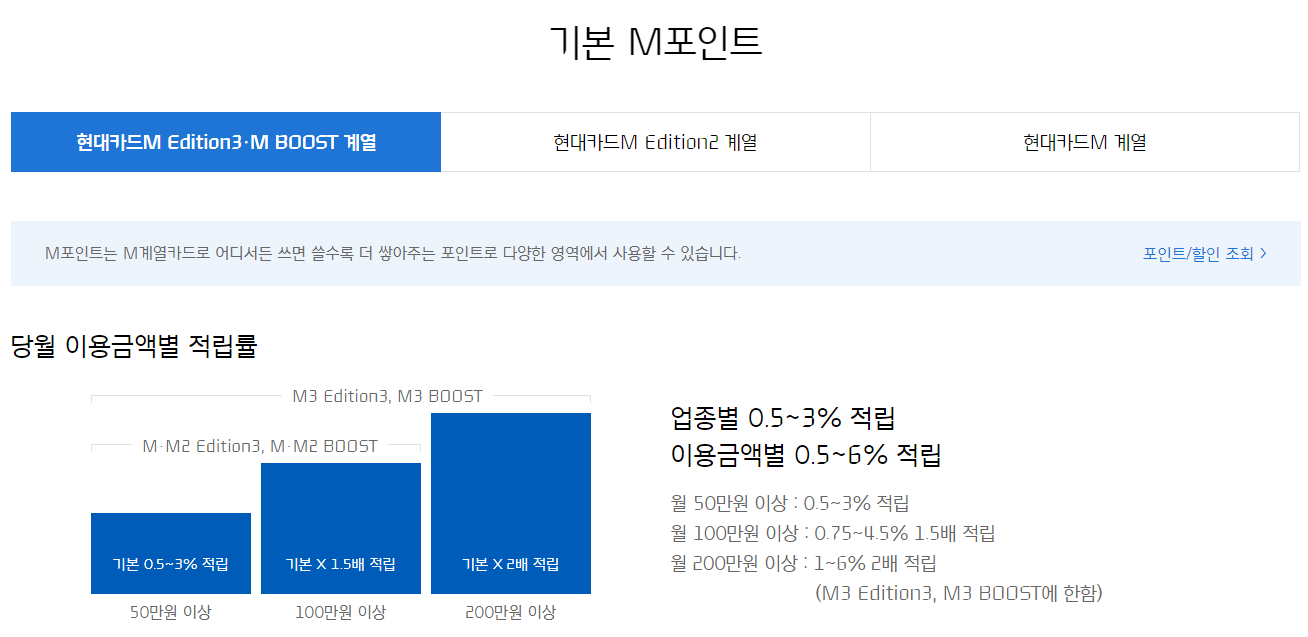Viewport: 1308px width, 637px height.
Task: Click the M포인트 description info banner text
Action: (x=393, y=254)
